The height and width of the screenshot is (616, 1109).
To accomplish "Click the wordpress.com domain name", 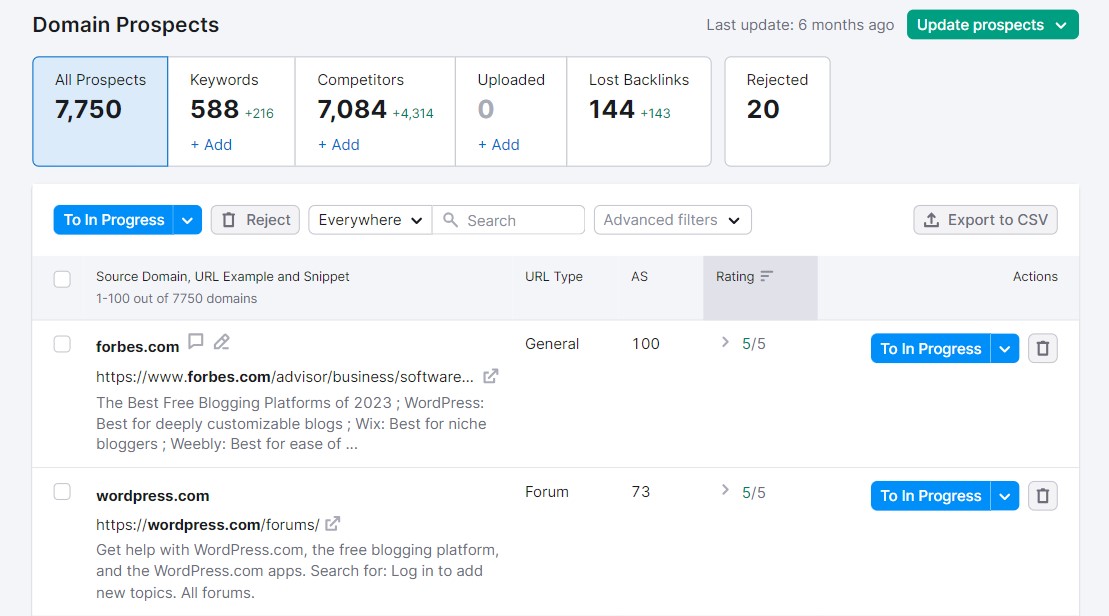I will [x=153, y=496].
